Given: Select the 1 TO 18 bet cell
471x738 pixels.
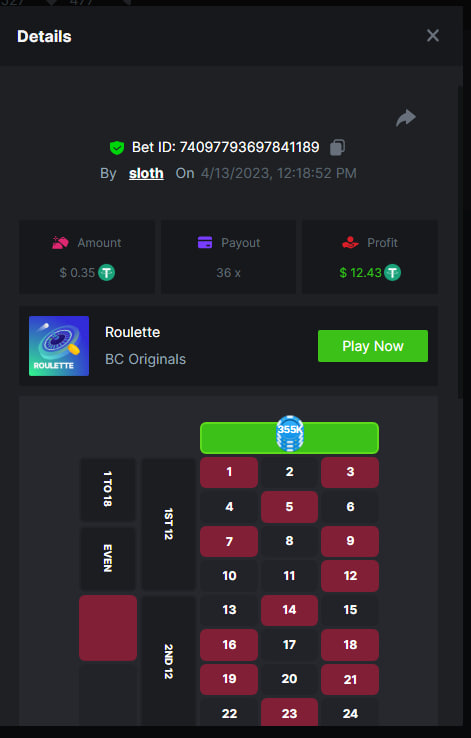Looking at the screenshot, I should pyautogui.click(x=108, y=489).
